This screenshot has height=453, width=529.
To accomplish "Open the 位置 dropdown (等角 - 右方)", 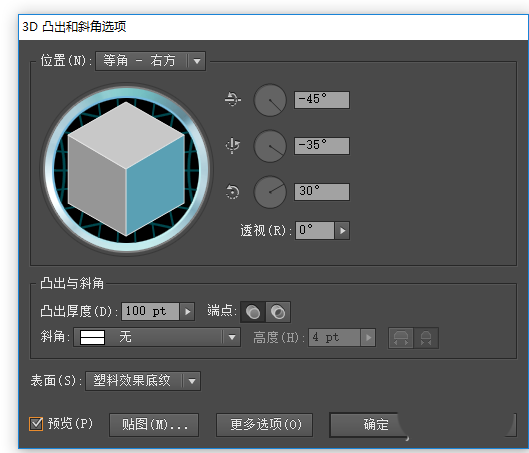I will pyautogui.click(x=150, y=61).
